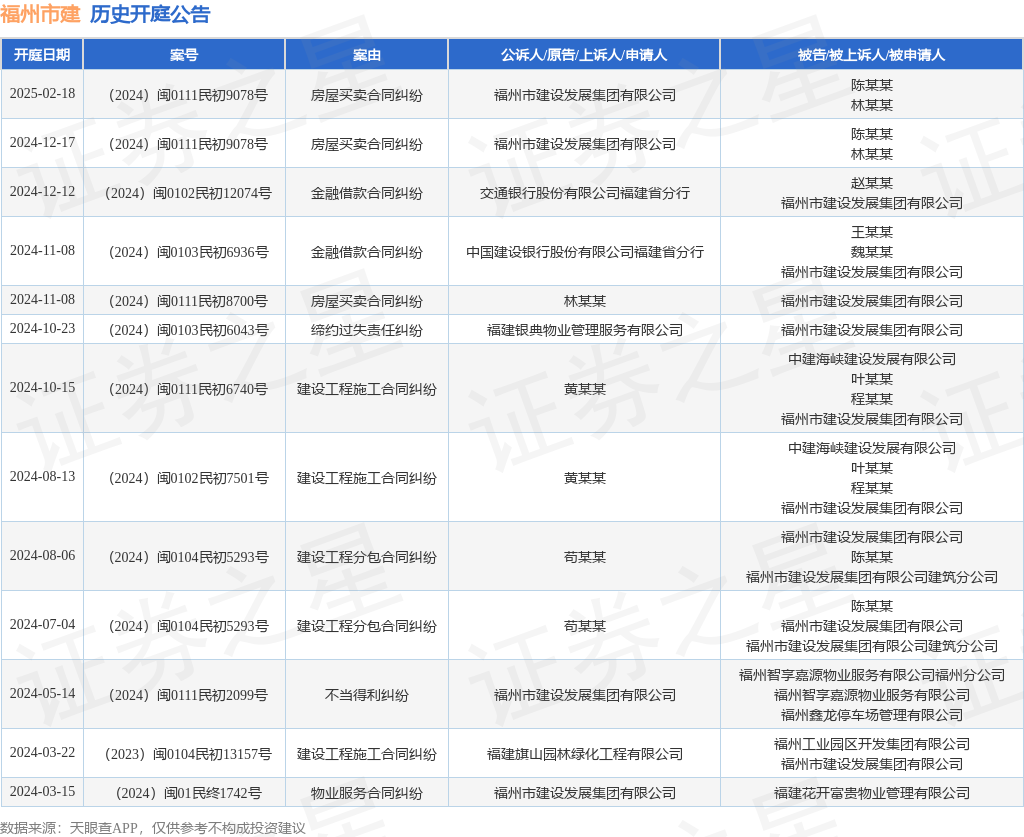The width and height of the screenshot is (1024, 837).
Task: Click the 物业服务合同纠纷 cause cell
Action: pyautogui.click(x=366, y=793)
